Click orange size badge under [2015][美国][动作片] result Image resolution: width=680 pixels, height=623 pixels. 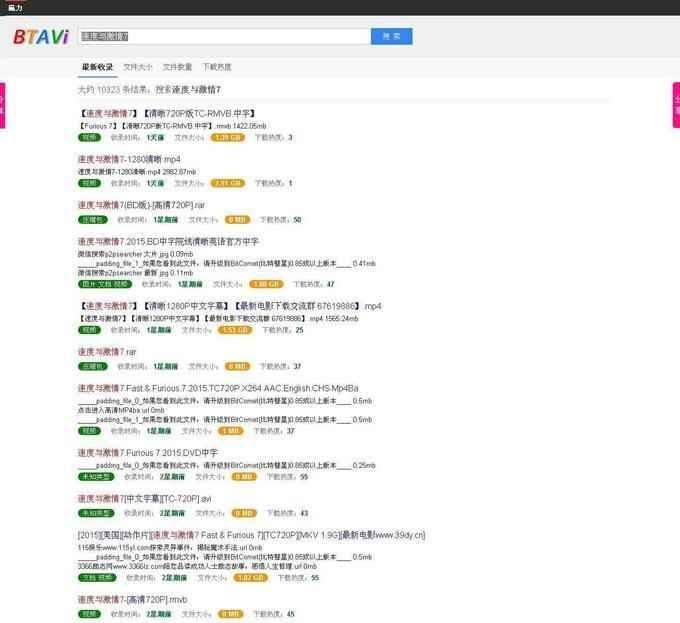251,578
